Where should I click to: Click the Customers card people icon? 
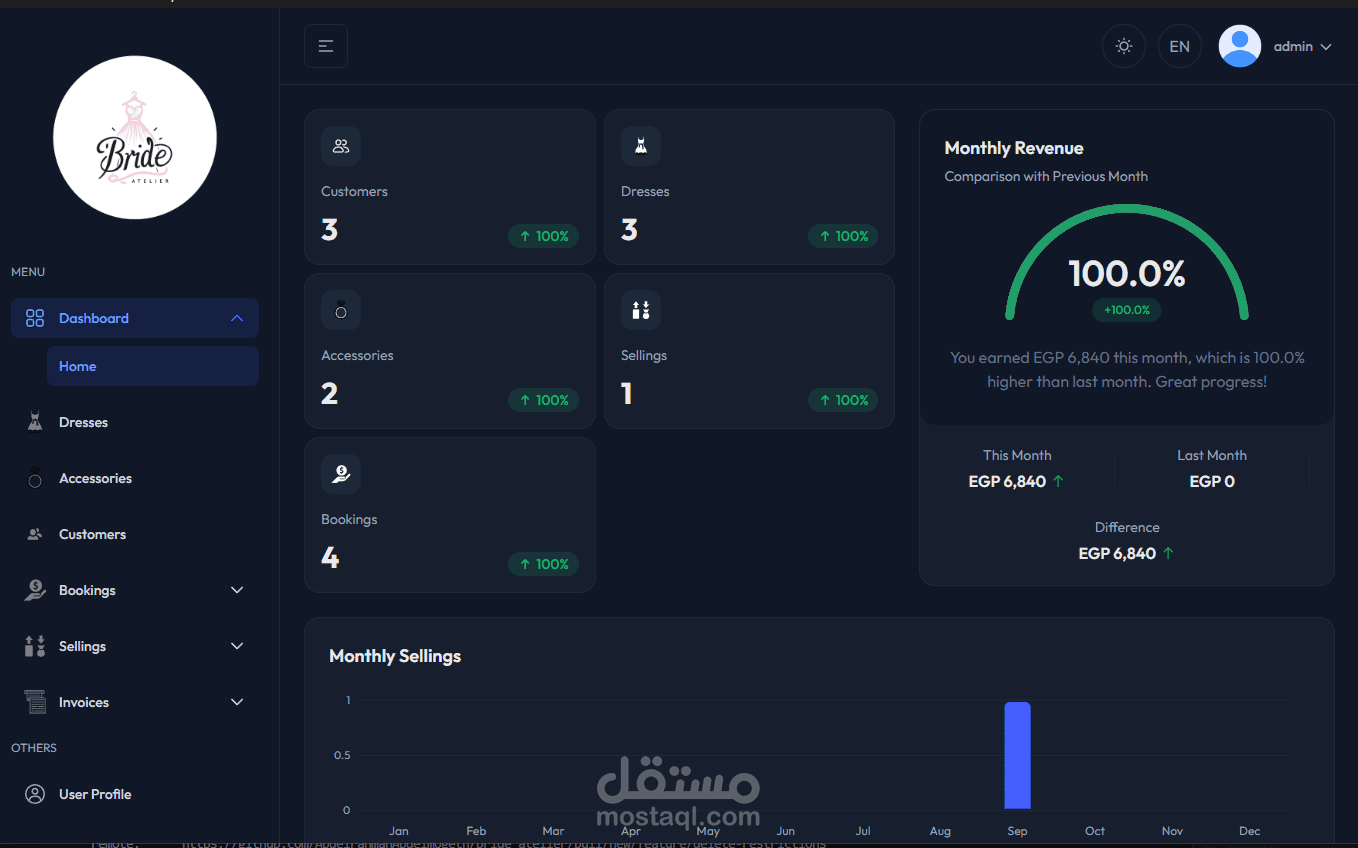[341, 146]
